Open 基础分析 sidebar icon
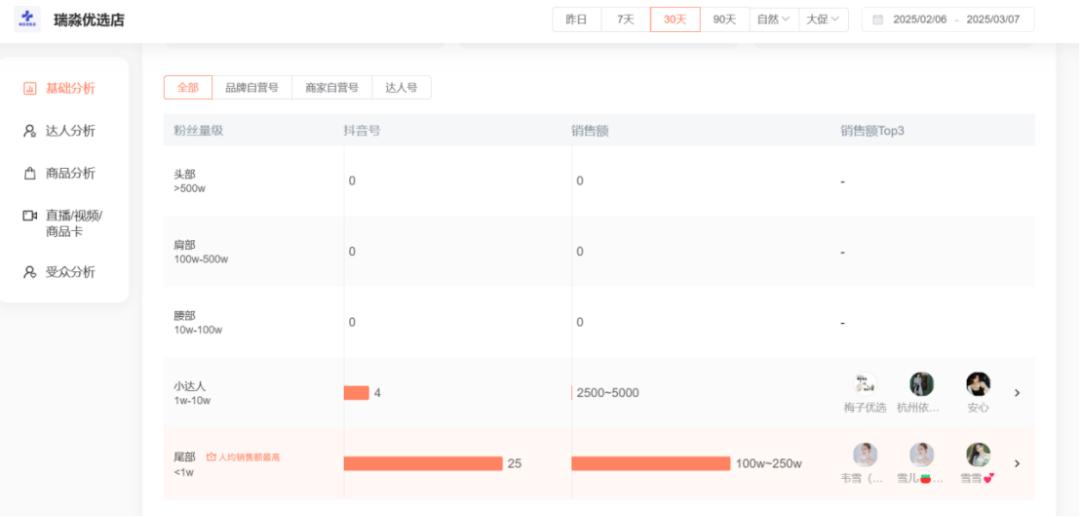The width and height of the screenshot is (1080, 517). pos(30,89)
